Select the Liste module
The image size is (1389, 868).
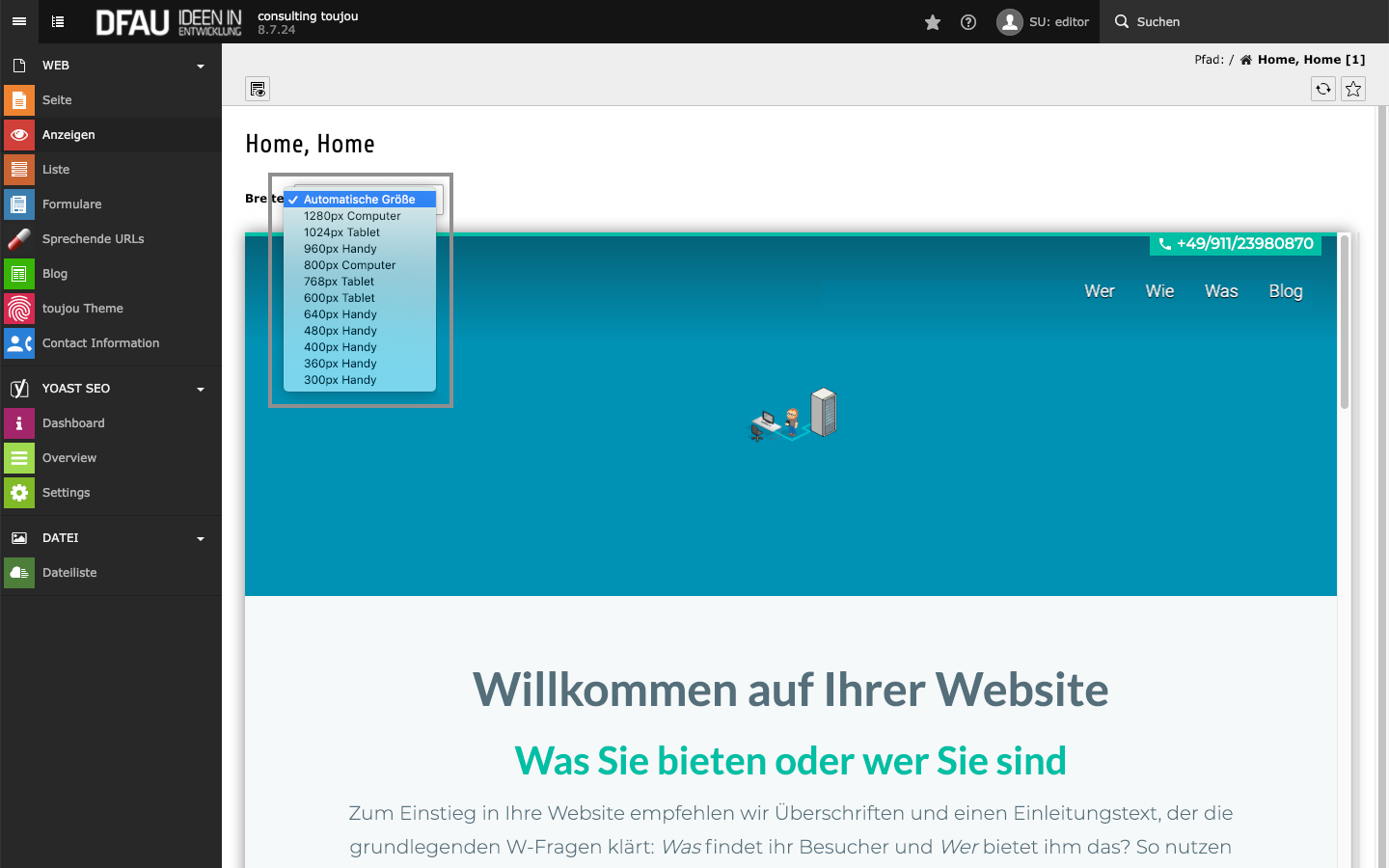click(x=56, y=170)
